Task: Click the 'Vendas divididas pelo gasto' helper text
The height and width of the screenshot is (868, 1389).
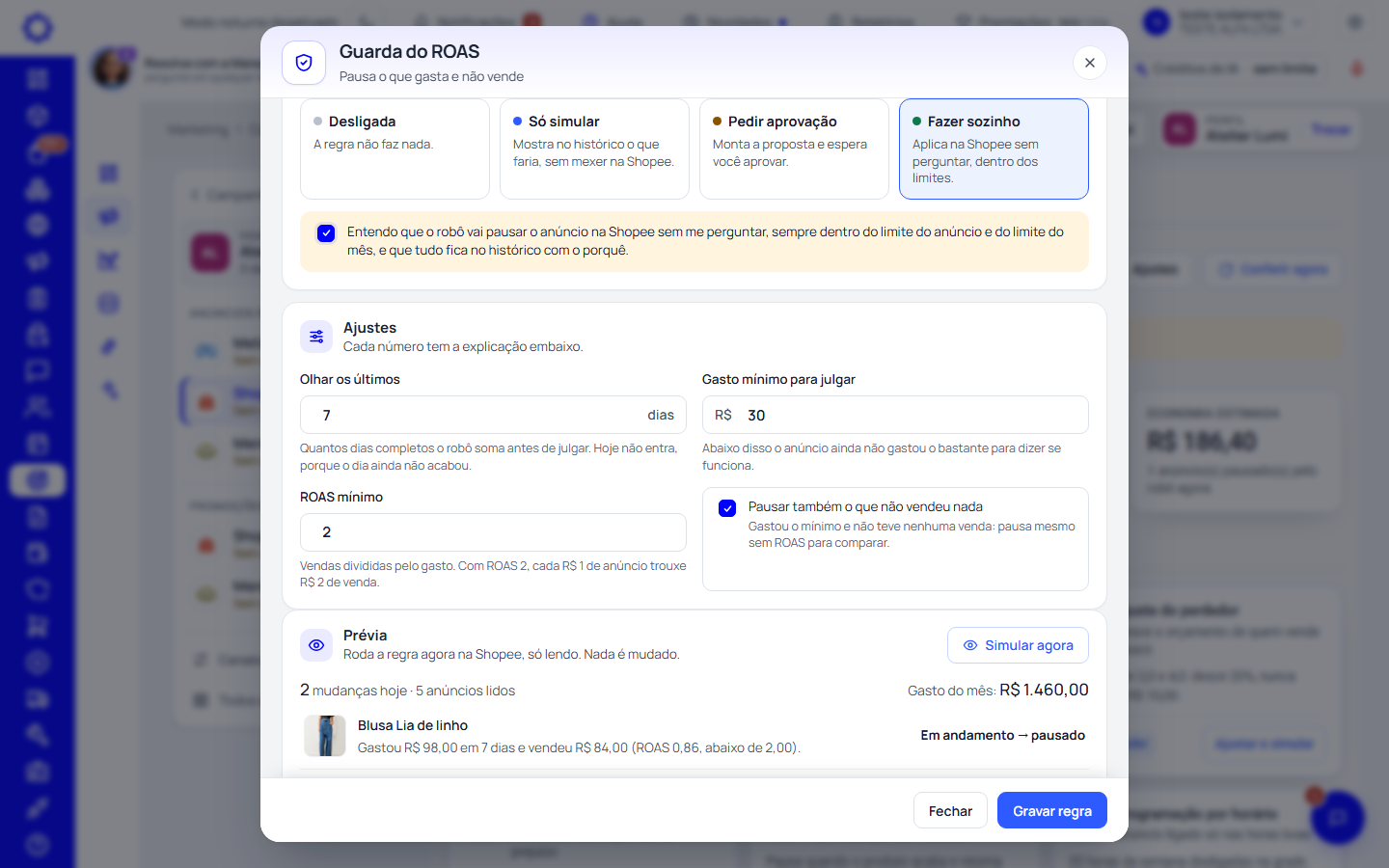Action: [x=493, y=574]
